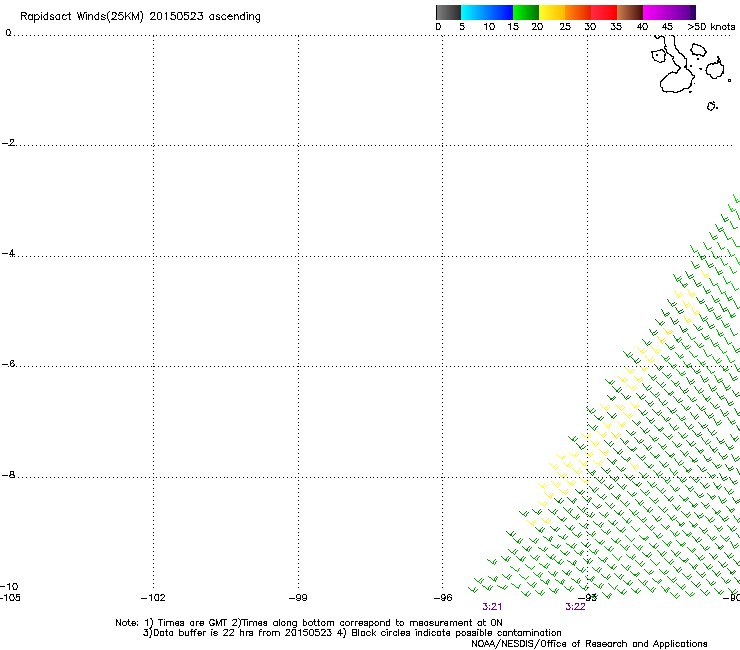This screenshot has width=740, height=650.
Task: Click the purple time stamp '3:22'
Action: point(575,607)
